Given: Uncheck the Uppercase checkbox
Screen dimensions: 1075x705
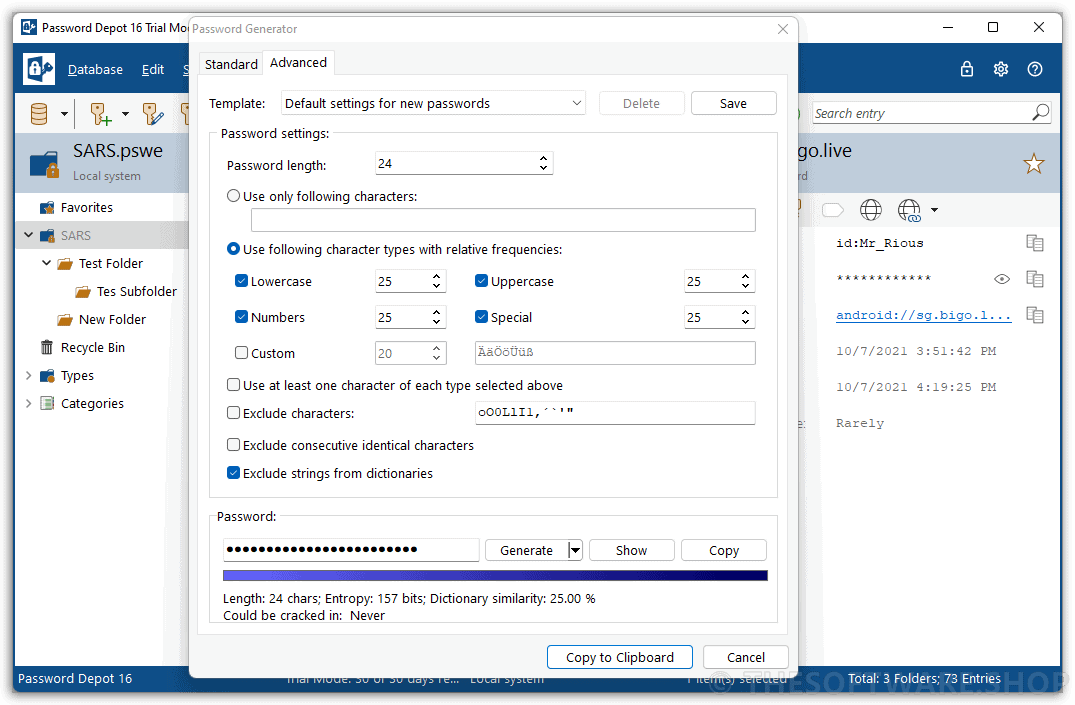Looking at the screenshot, I should click(481, 280).
